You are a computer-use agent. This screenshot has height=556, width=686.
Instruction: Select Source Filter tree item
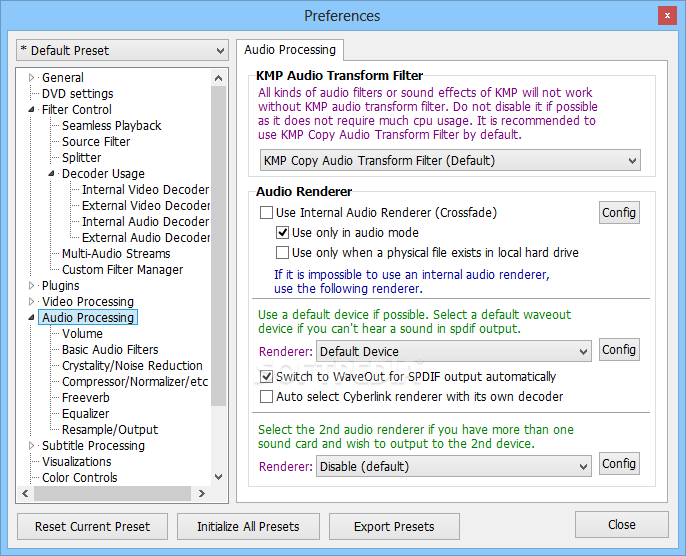click(x=96, y=142)
